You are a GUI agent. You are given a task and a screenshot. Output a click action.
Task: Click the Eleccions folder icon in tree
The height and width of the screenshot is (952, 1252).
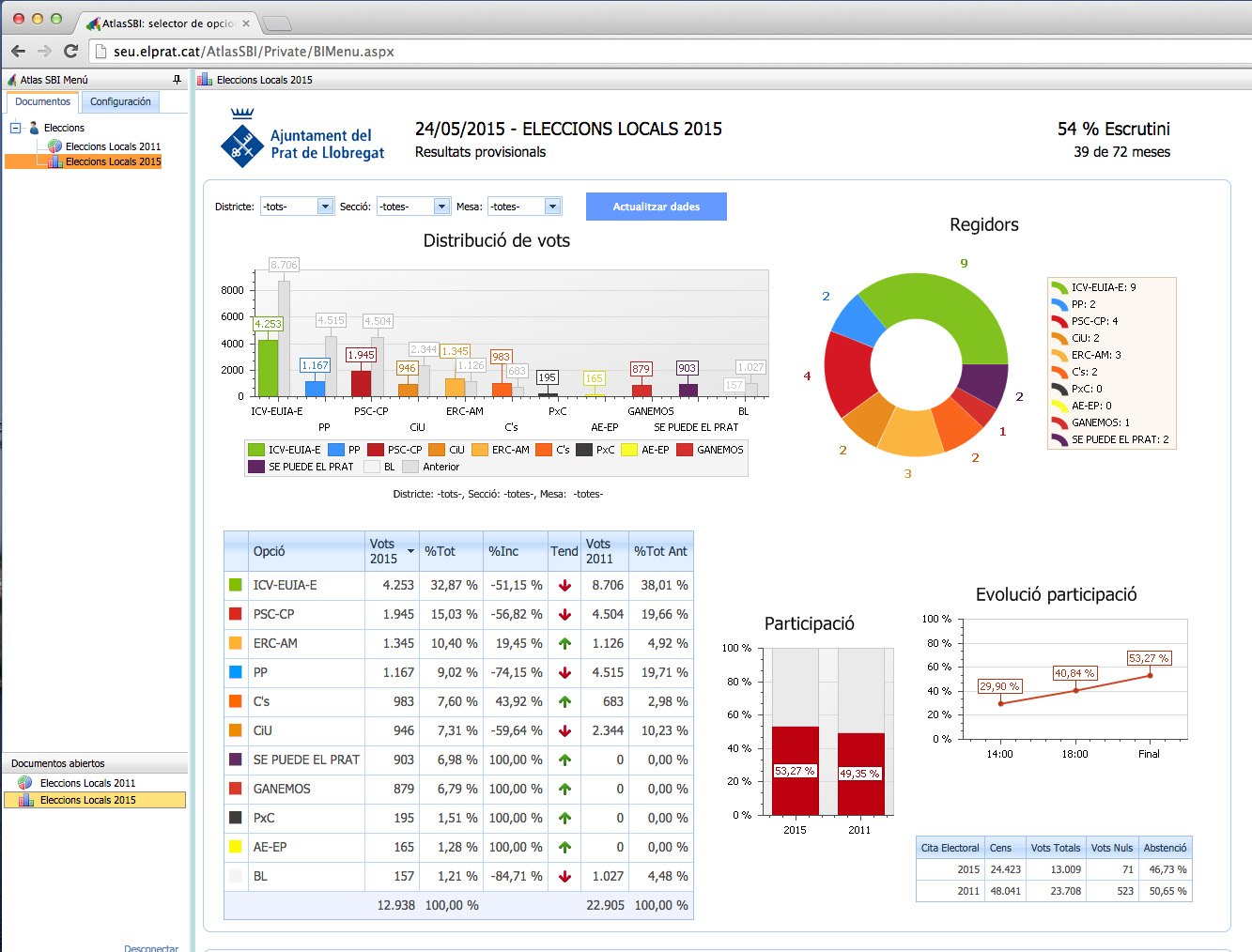[34, 128]
